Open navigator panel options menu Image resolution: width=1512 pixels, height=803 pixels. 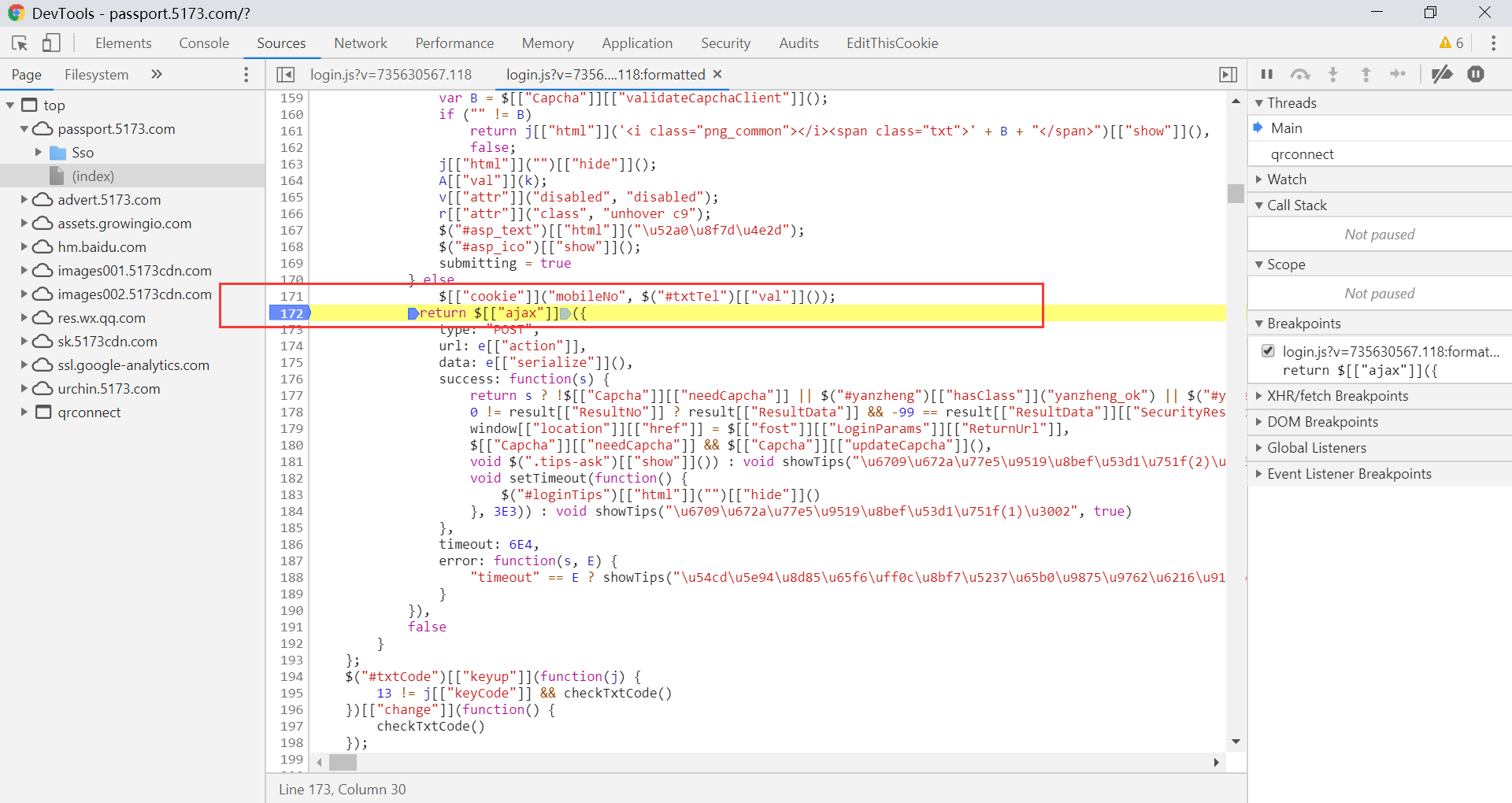(246, 74)
